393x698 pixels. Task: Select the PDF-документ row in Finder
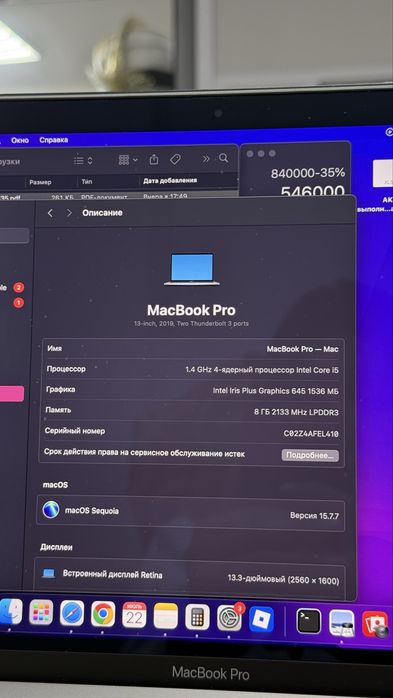pos(119,196)
